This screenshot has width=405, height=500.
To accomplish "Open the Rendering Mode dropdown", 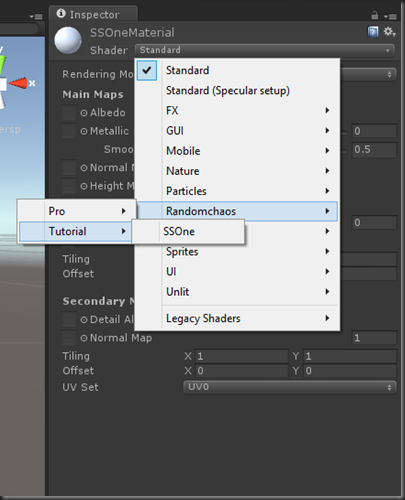I will (368, 75).
